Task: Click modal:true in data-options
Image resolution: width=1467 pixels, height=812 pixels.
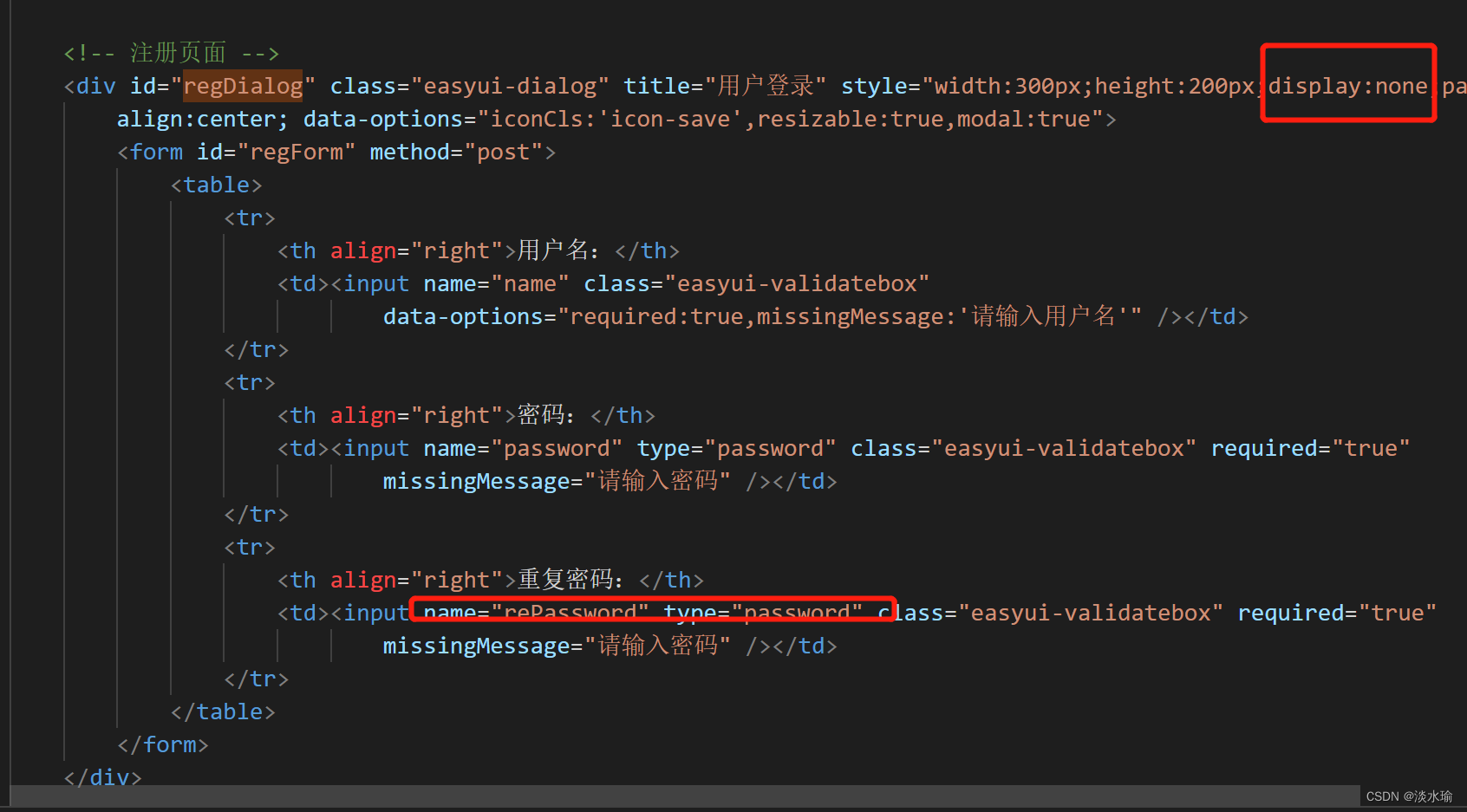Action: (1023, 119)
